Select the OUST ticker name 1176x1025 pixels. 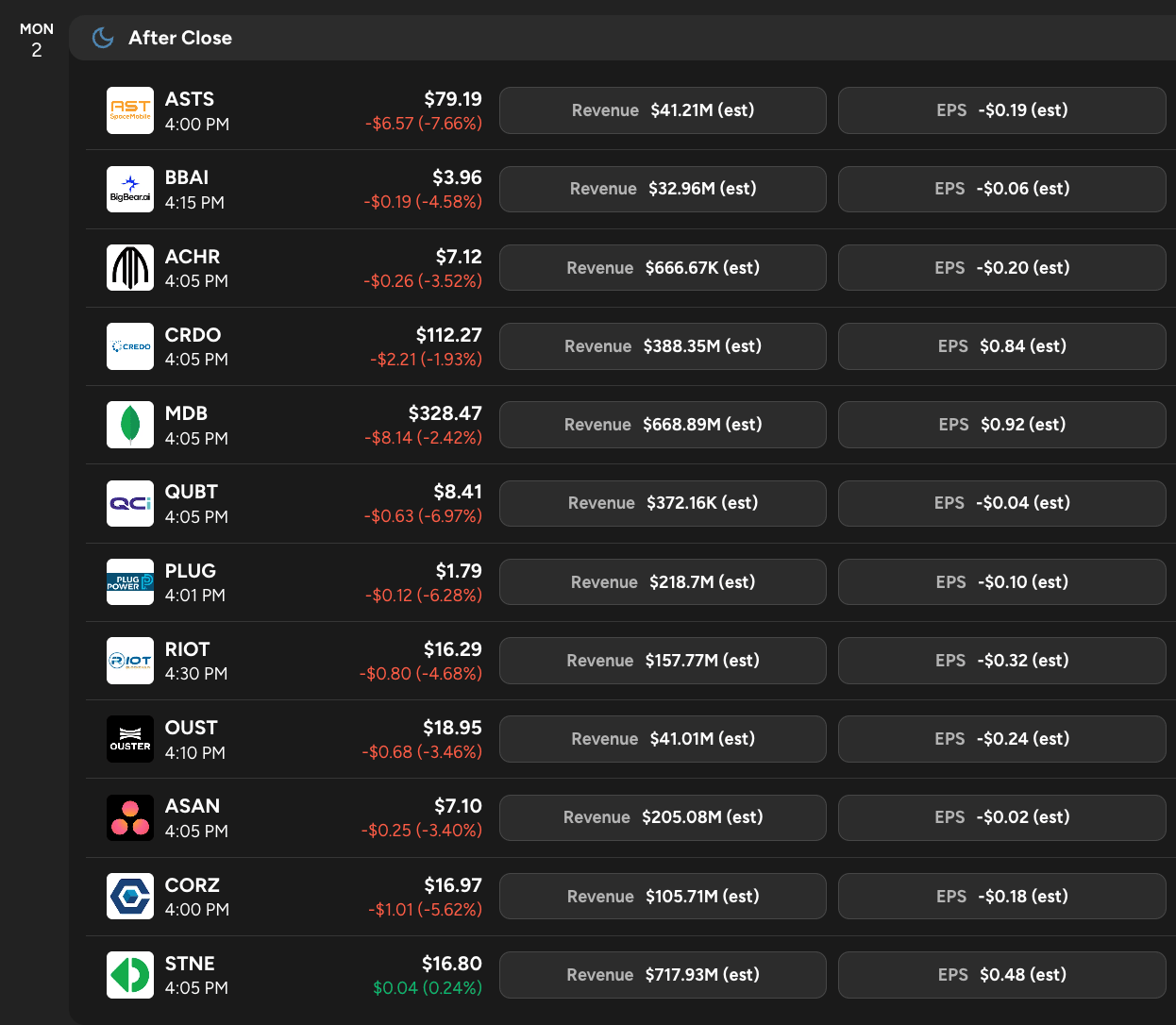point(192,728)
